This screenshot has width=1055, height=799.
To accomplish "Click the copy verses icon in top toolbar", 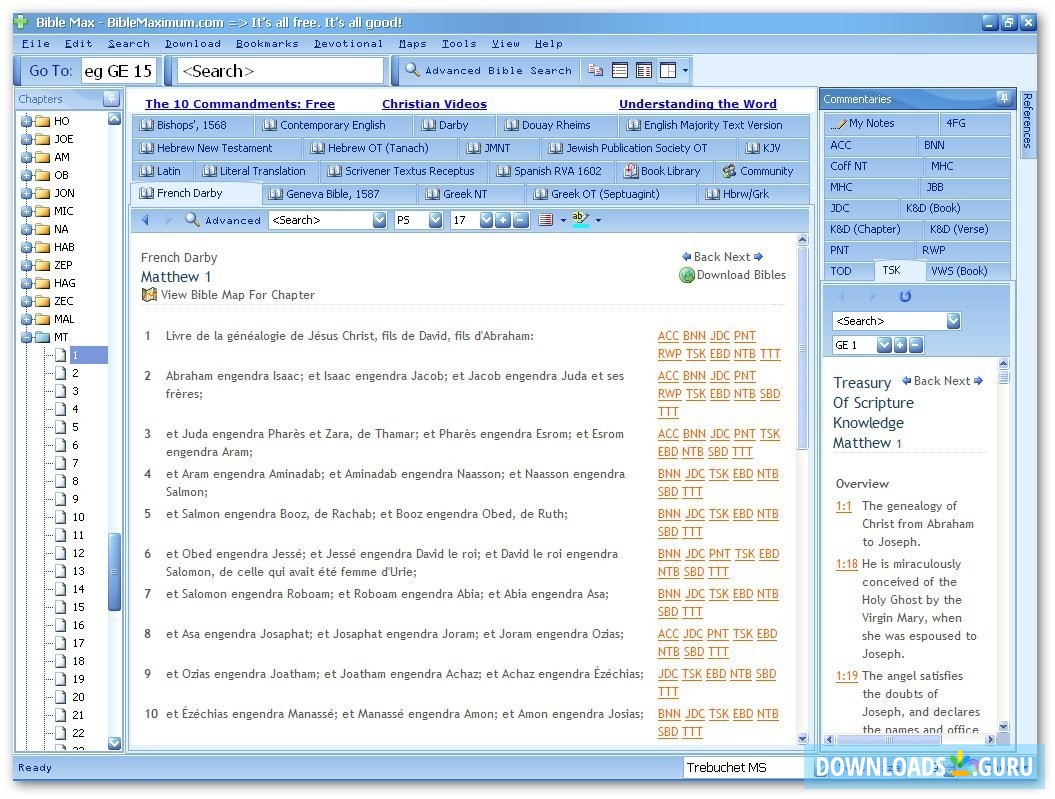I will 595,71.
